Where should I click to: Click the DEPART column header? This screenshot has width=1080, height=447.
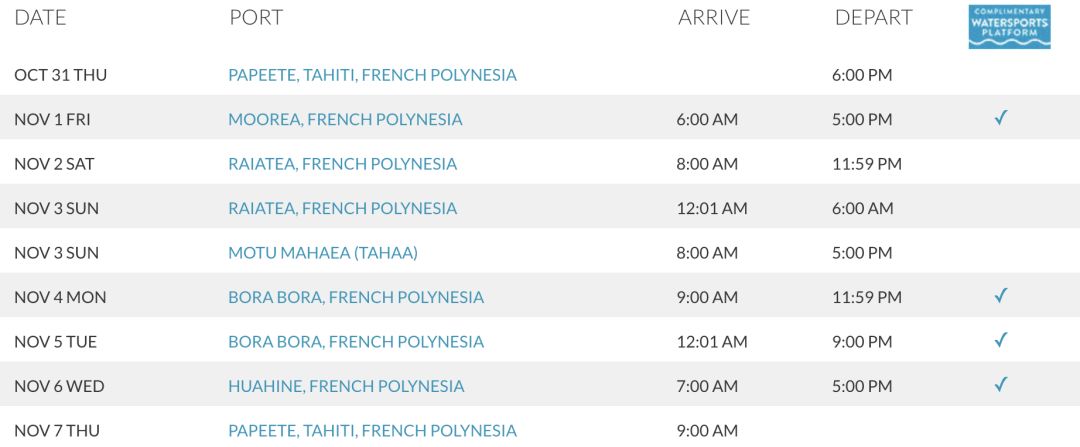point(873,18)
